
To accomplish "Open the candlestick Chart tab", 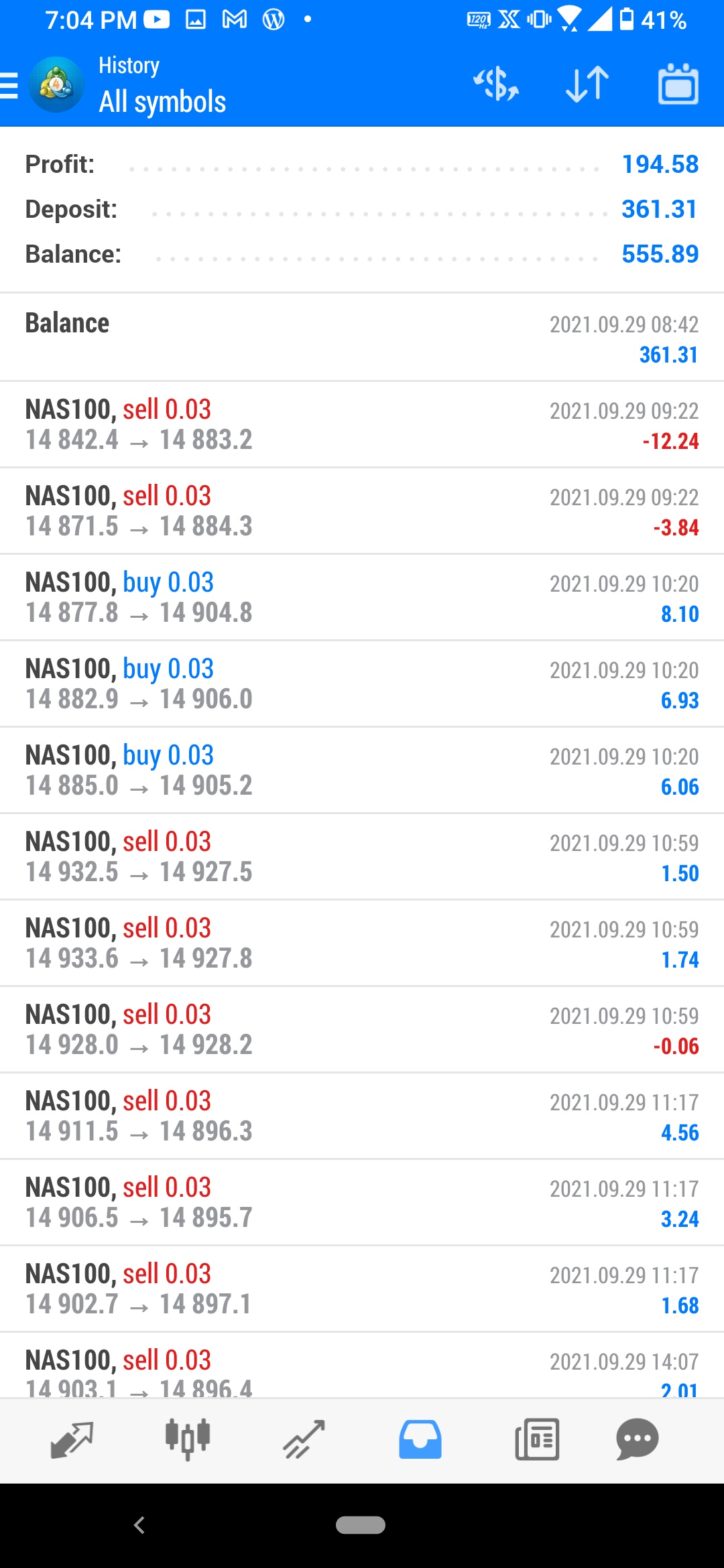I will tap(188, 1439).
